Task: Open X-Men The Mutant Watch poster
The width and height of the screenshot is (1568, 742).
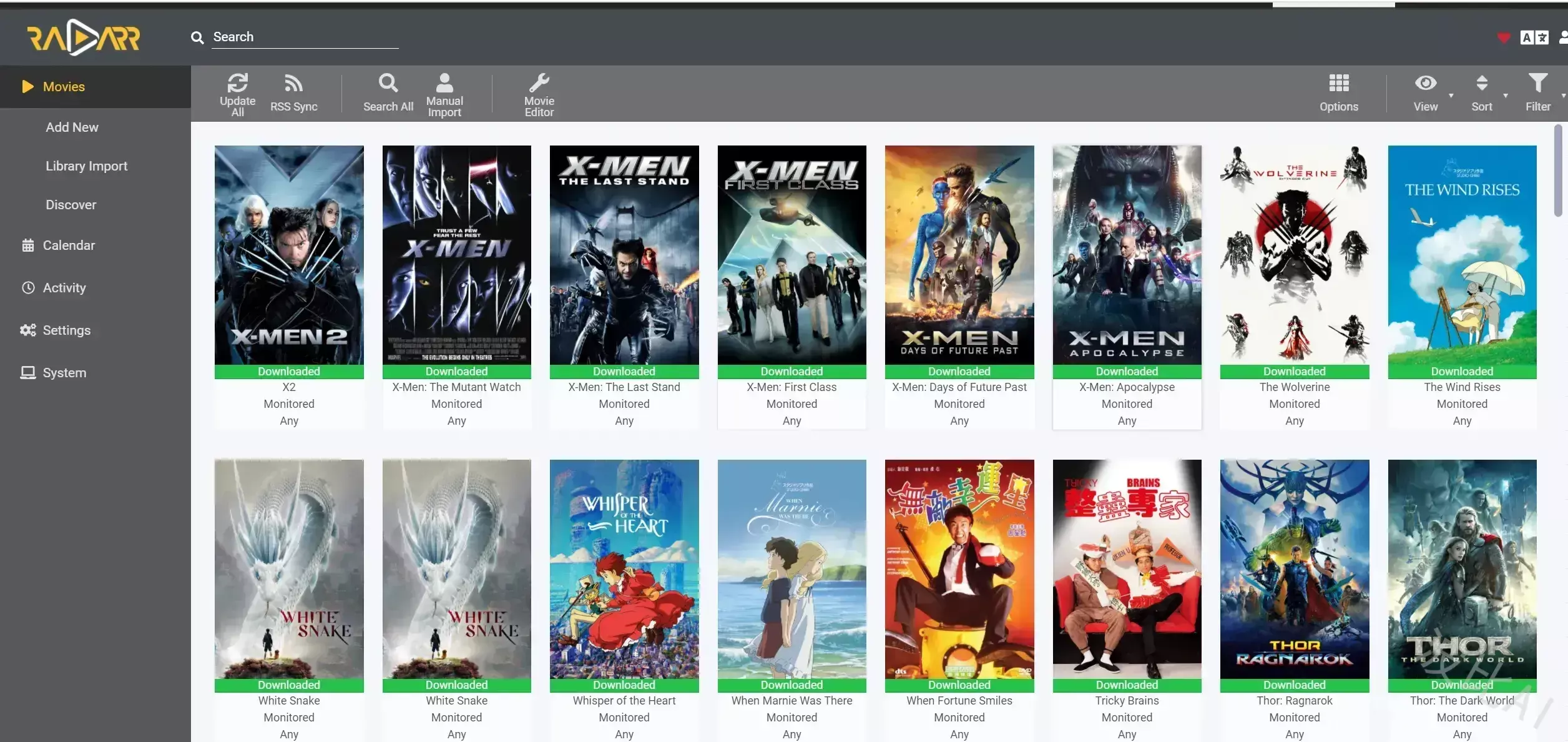Action: pyautogui.click(x=457, y=255)
